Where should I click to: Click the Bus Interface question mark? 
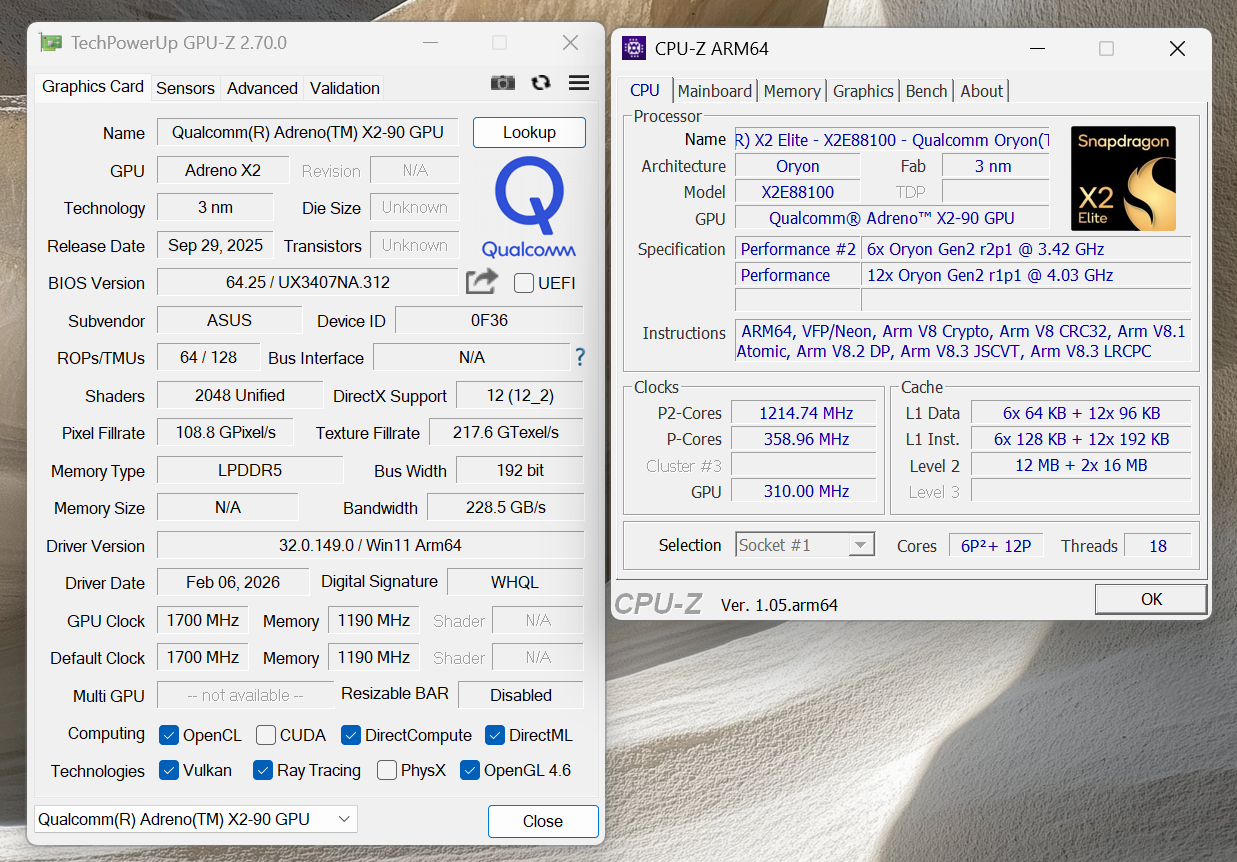point(579,357)
